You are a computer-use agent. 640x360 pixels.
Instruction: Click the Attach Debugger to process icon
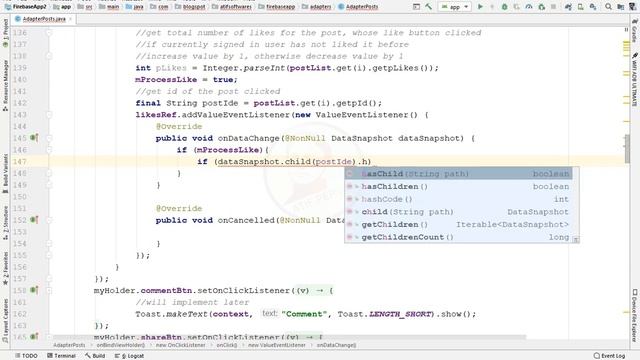tap(542, 7)
